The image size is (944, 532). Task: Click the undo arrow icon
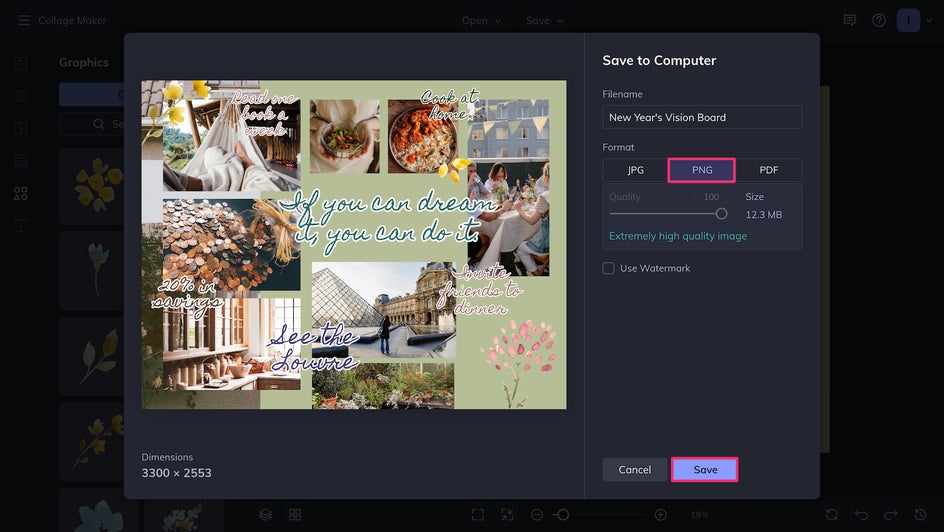click(x=862, y=515)
